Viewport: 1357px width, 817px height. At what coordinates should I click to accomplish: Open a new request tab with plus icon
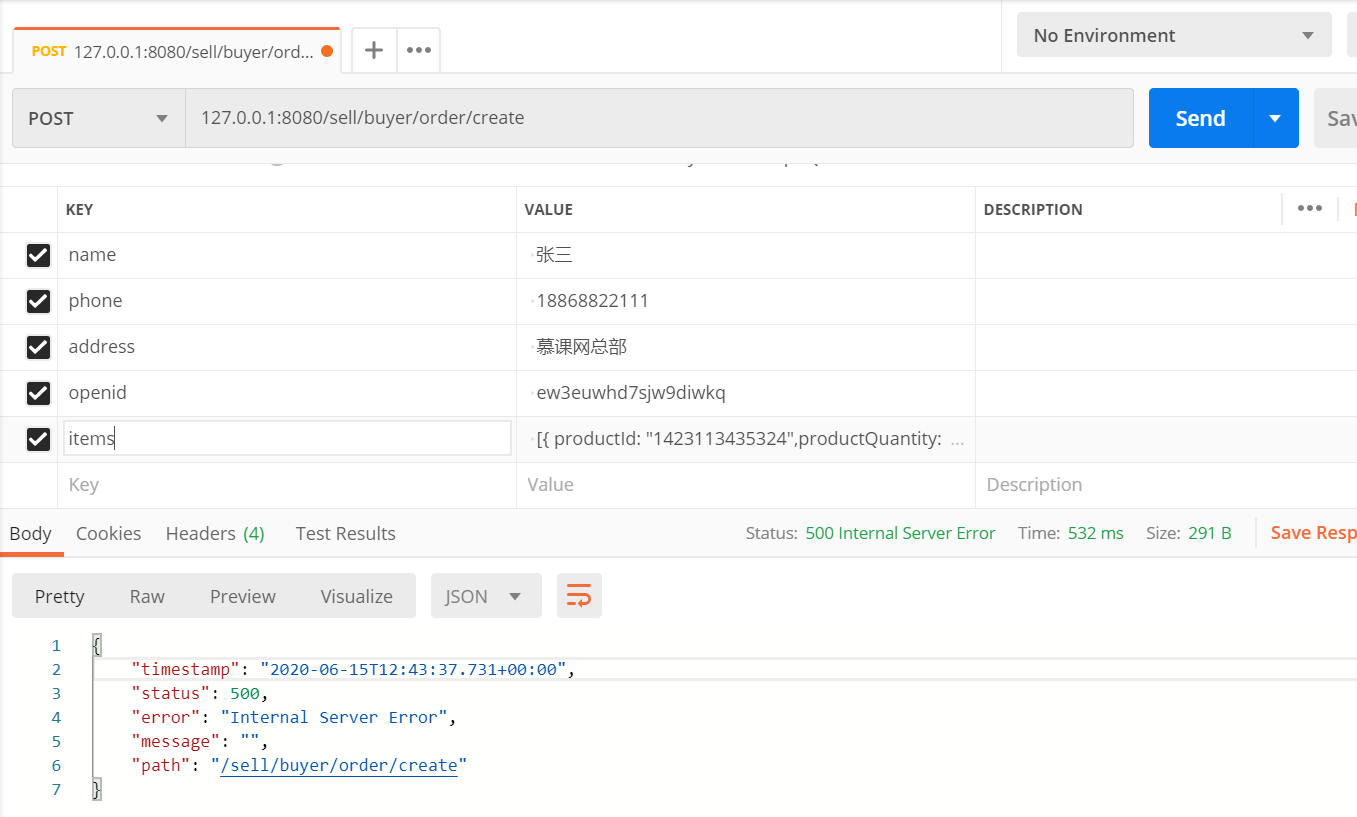pos(374,50)
